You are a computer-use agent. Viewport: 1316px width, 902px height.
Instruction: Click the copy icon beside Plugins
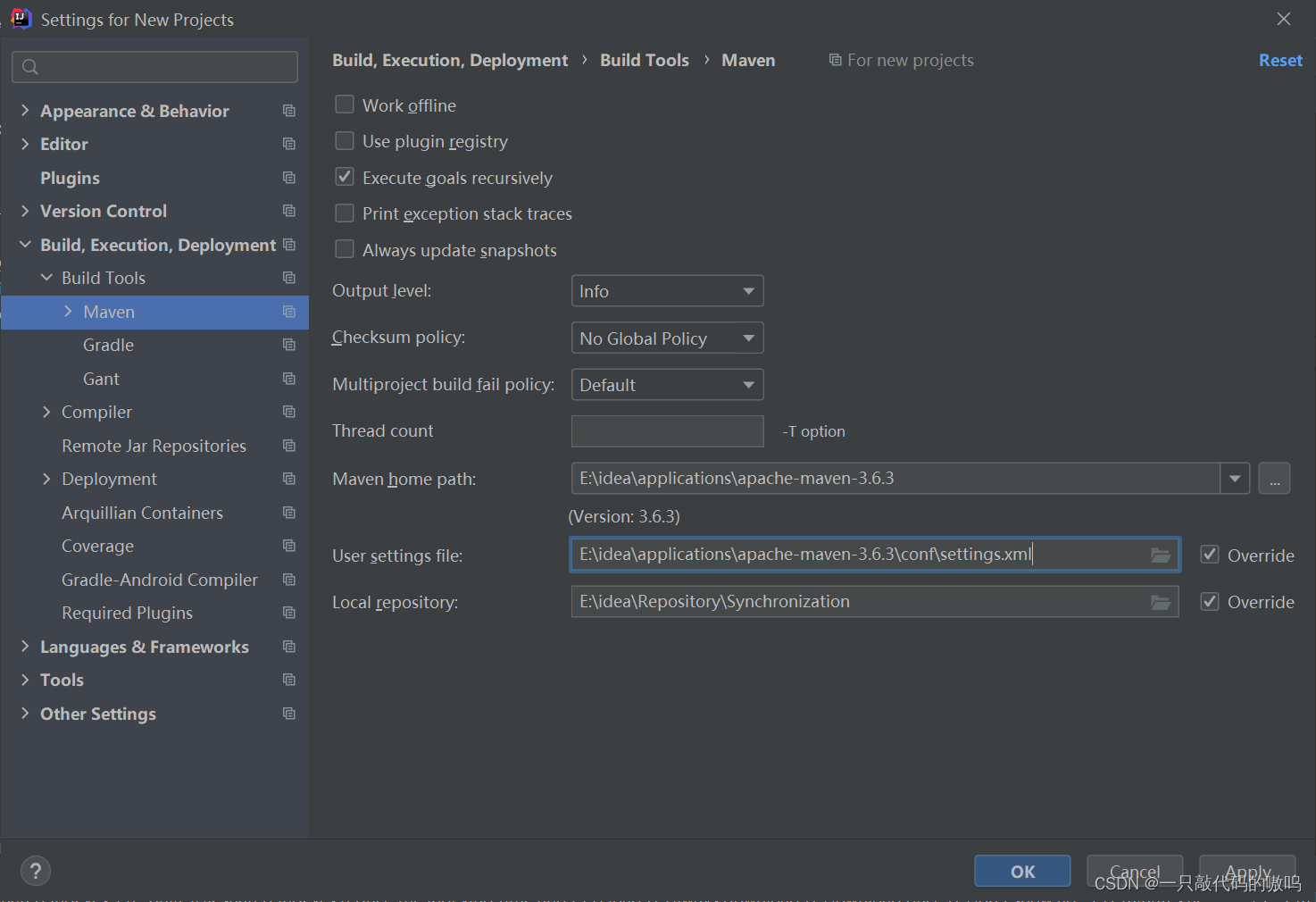click(289, 178)
